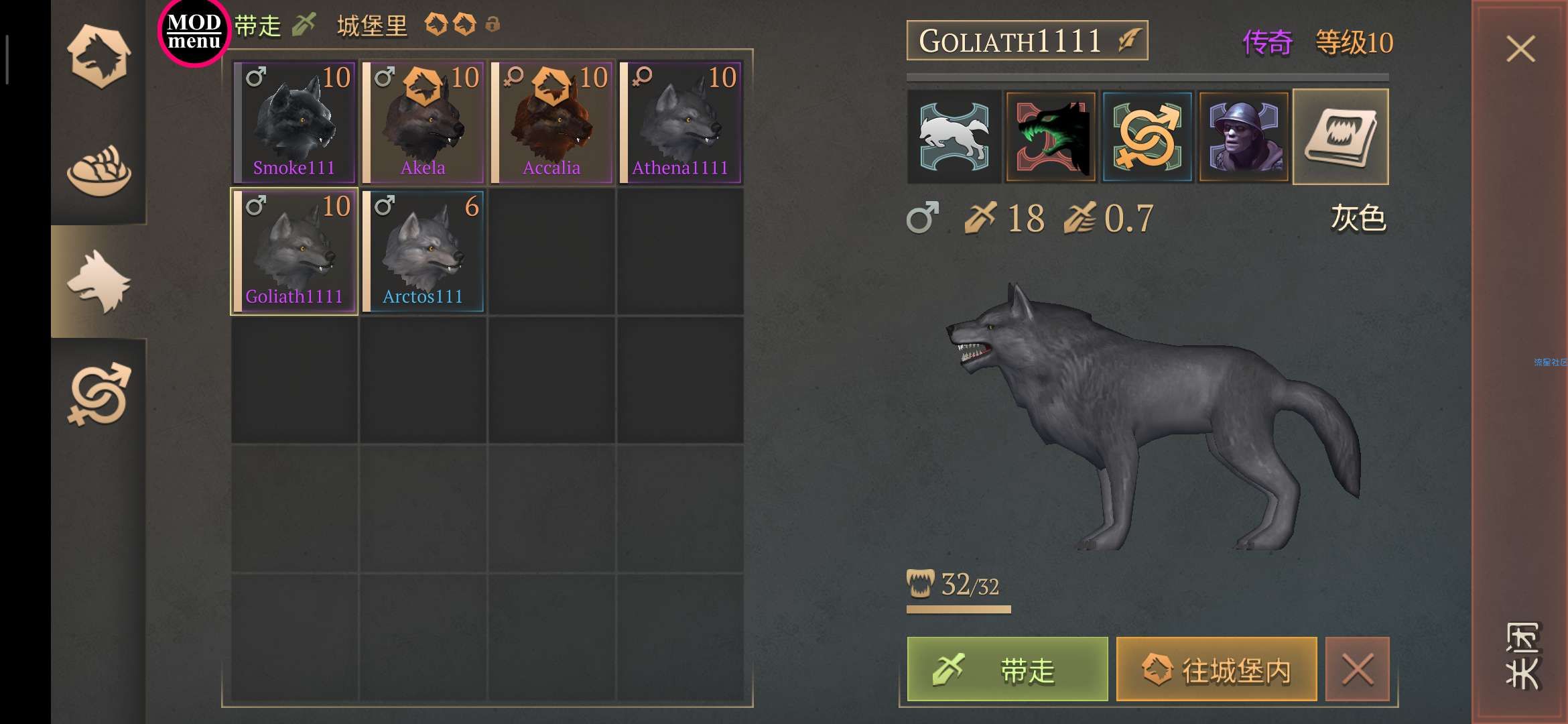The height and width of the screenshot is (724, 1568).
Task: Select the Athena1111 wolf card
Action: tap(680, 122)
